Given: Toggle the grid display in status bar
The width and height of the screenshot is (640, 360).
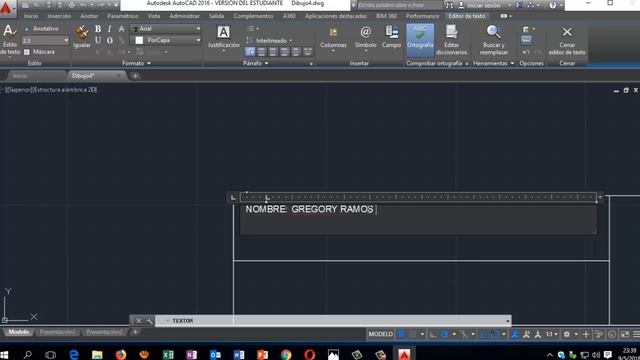Looking at the screenshot, I should pyautogui.click(x=402, y=334).
